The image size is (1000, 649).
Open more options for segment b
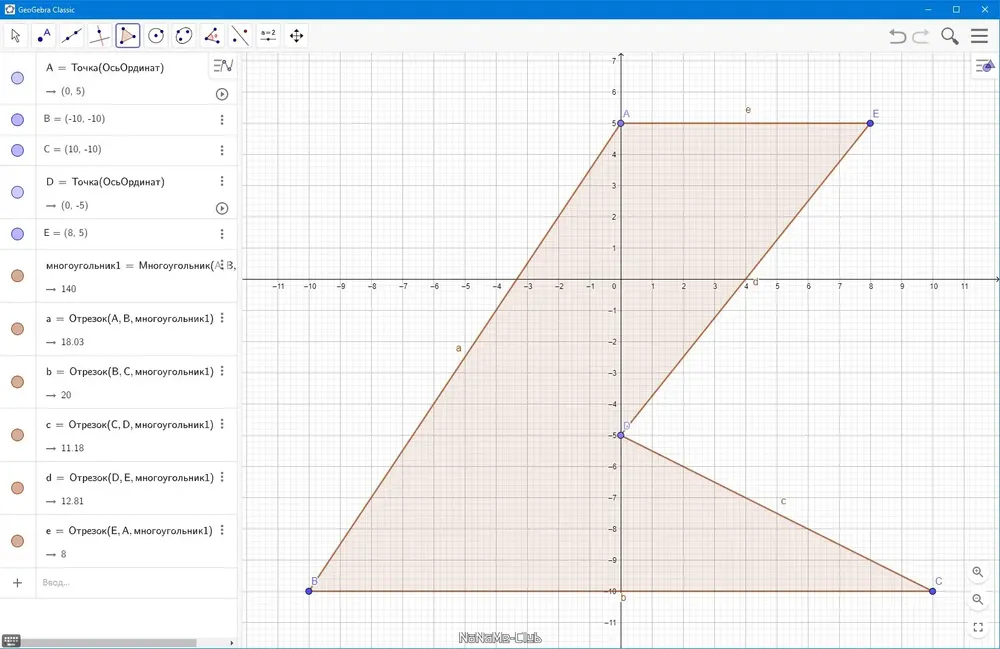point(222,370)
